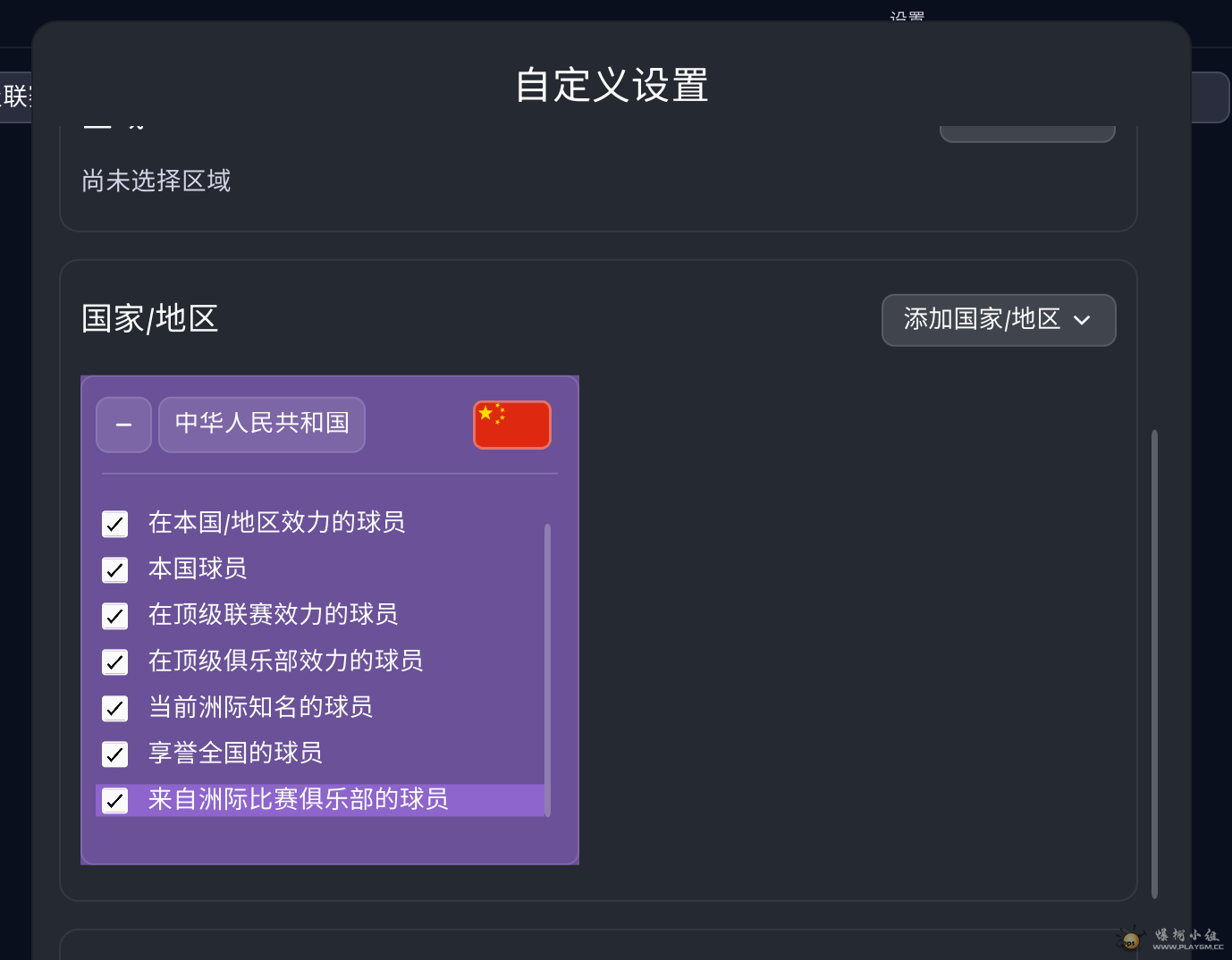Viewport: 1232px width, 960px height.
Task: Uncheck 享誉全国的球员 checkbox
Action: tap(114, 754)
